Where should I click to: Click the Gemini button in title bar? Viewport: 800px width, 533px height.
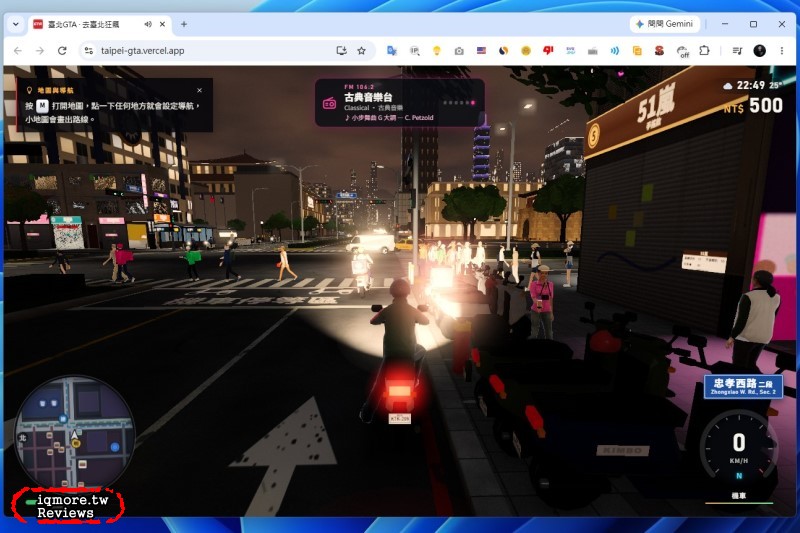tap(664, 24)
